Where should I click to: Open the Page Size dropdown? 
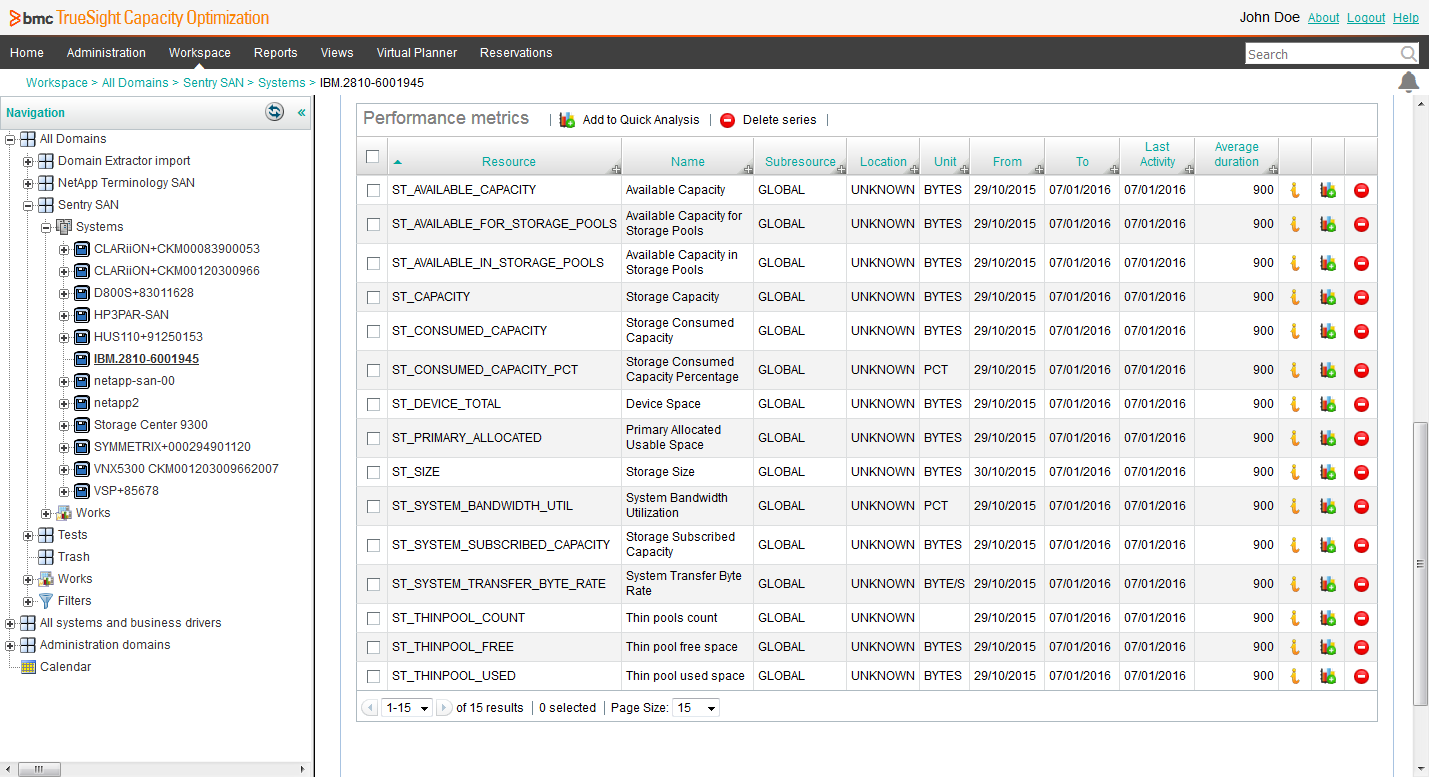696,708
